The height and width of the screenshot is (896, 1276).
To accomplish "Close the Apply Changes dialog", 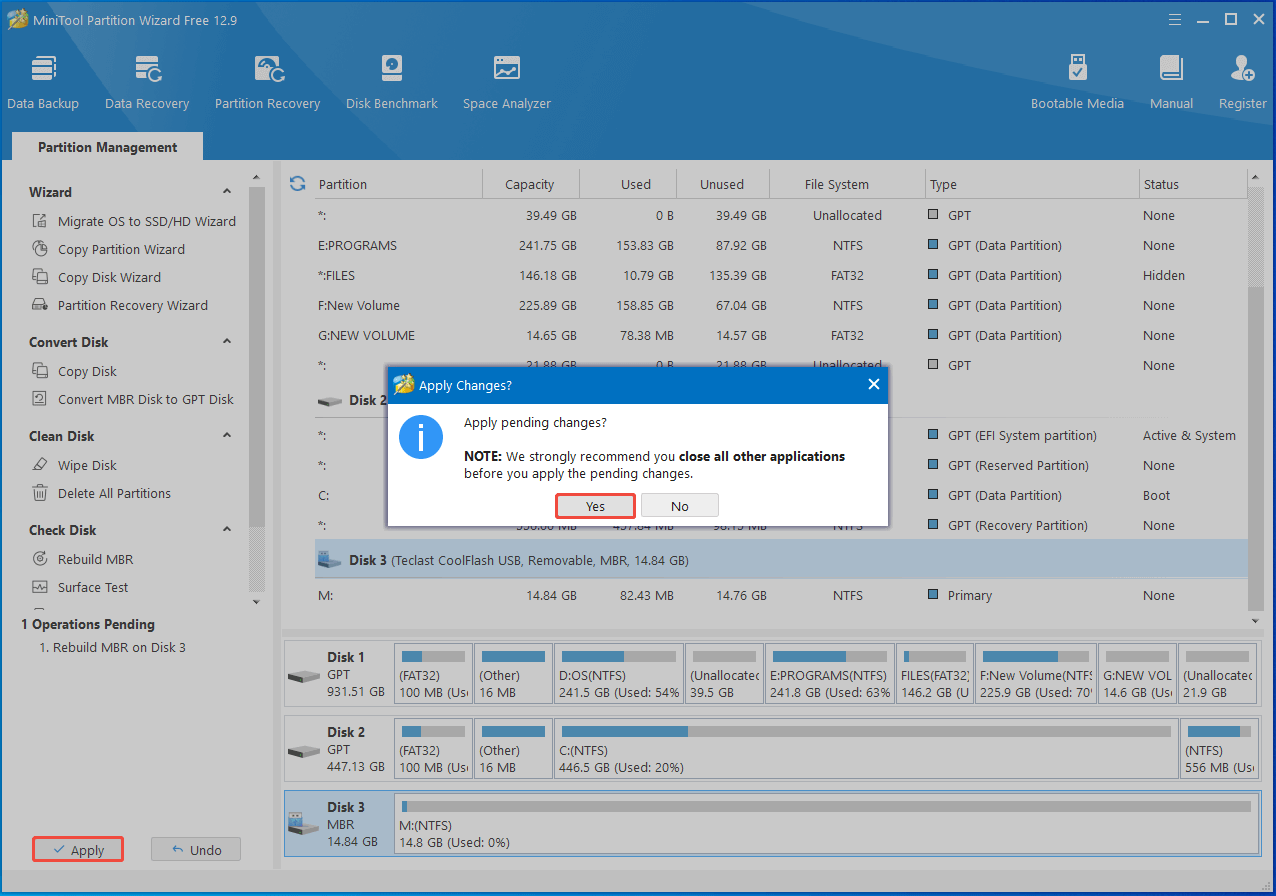I will point(873,385).
